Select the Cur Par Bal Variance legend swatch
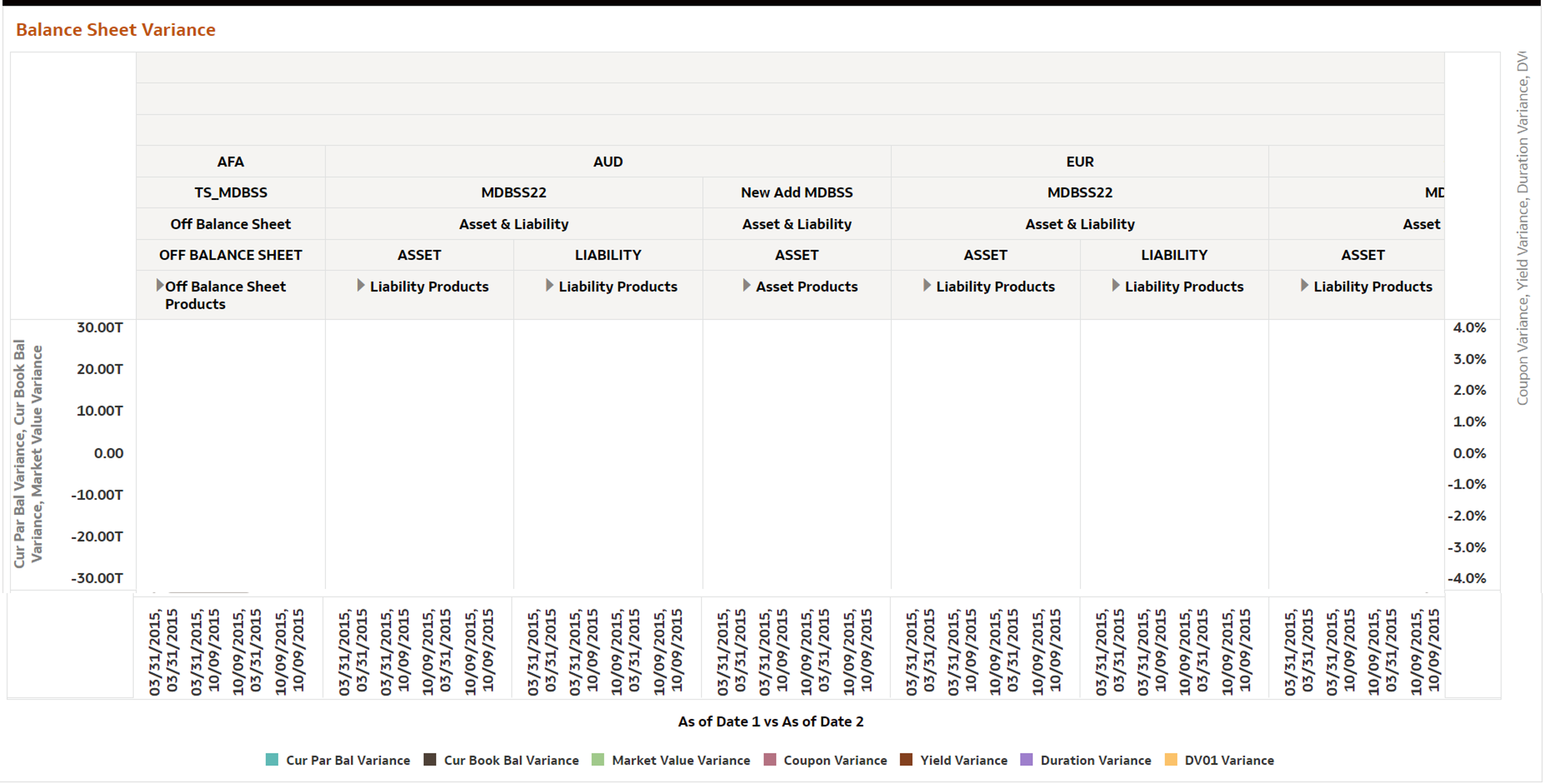This screenshot has width=1545, height=784. 272,760
